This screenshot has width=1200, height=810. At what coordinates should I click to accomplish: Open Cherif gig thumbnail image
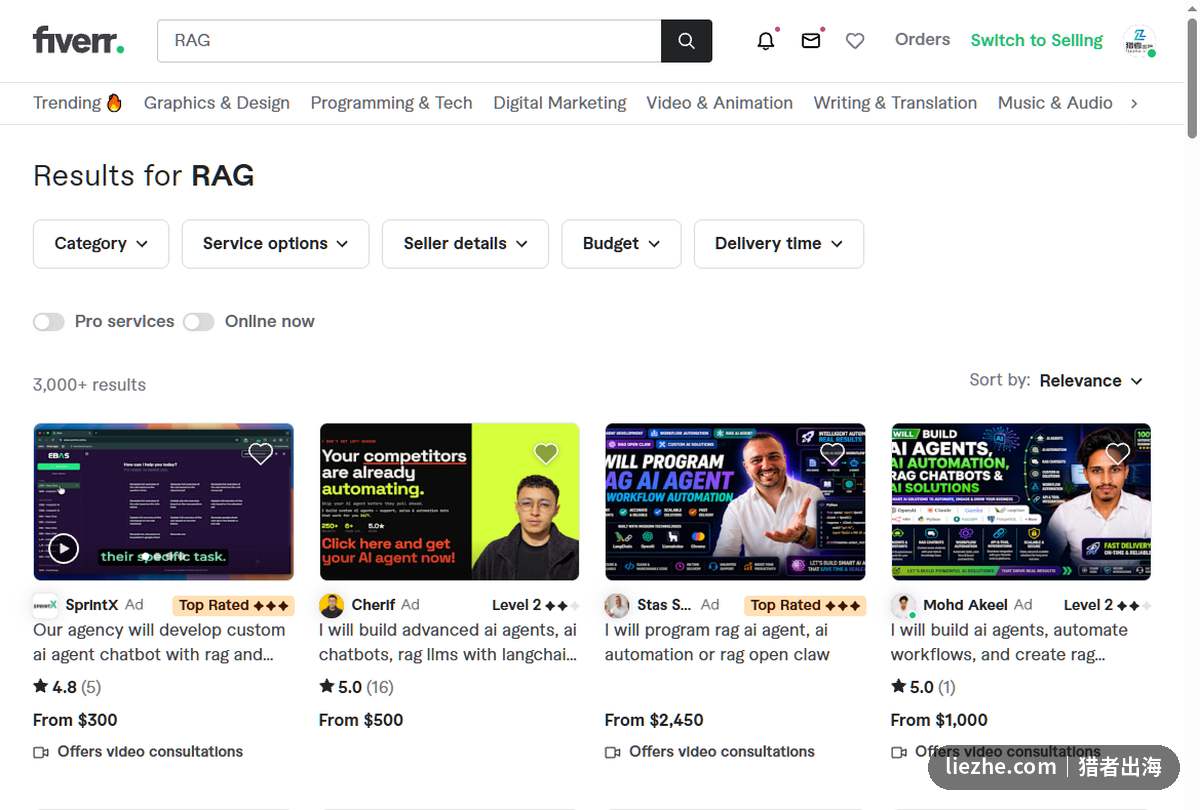tap(449, 502)
